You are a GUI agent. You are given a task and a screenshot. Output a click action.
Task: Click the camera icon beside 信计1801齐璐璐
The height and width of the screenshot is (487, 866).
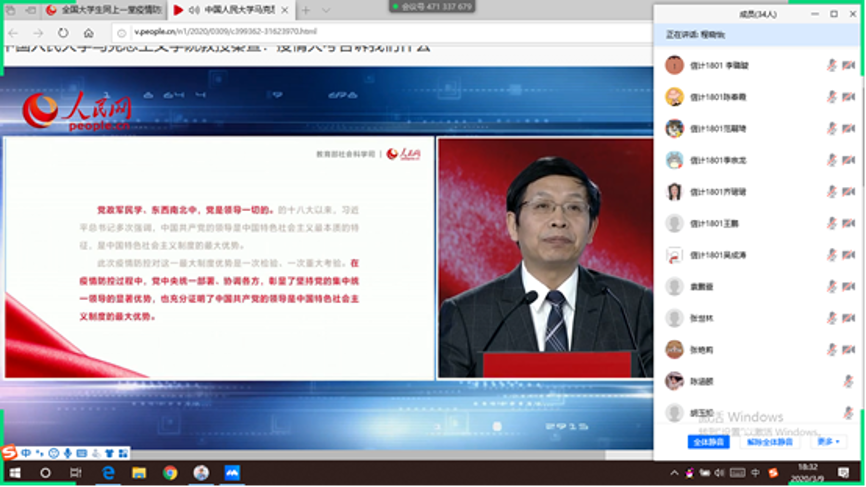coord(848,191)
